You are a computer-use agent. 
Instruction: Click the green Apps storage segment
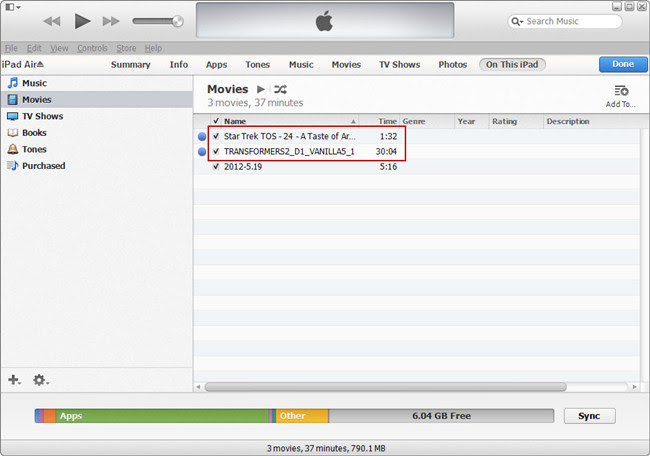[x=162, y=416]
